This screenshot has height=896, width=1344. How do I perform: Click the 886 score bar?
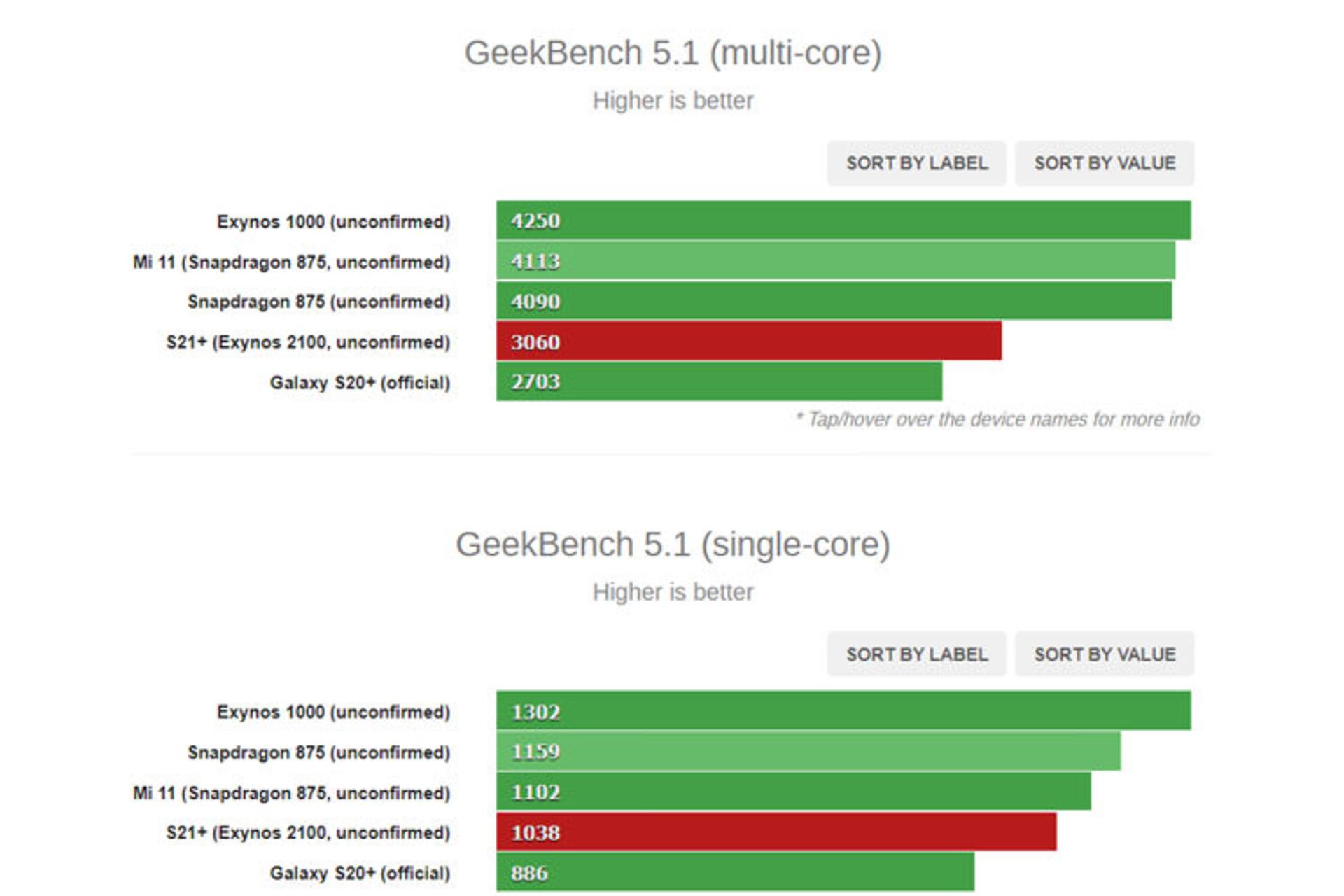click(x=735, y=872)
